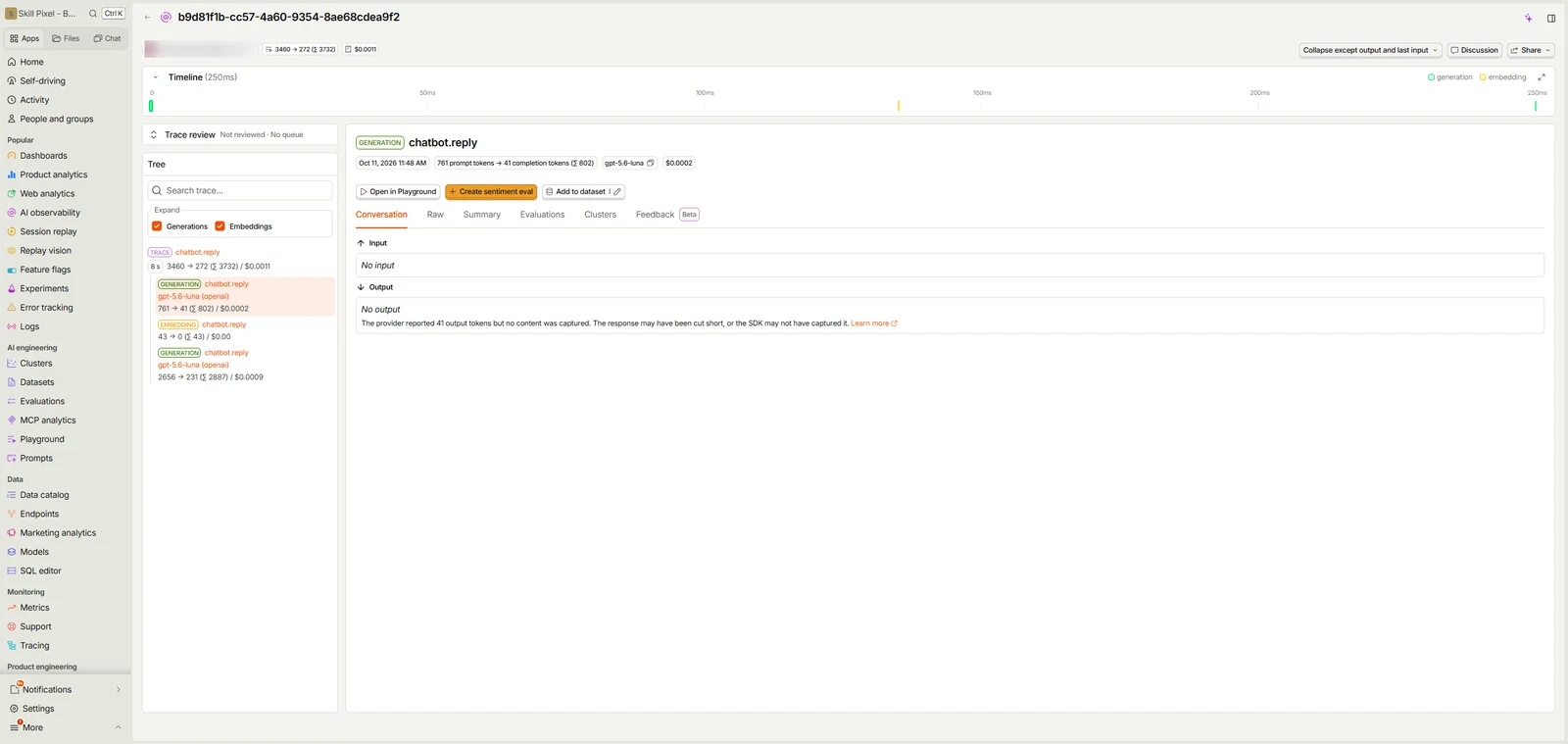Open Home from the sidebar
Screen dimensions: 1568x744
[x=32, y=62]
